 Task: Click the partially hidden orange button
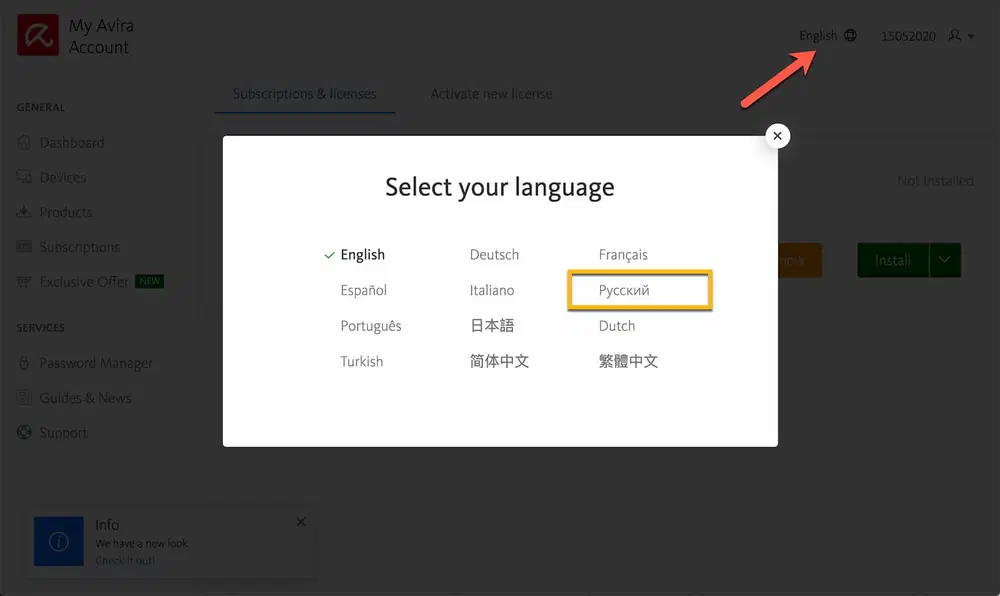(x=800, y=260)
